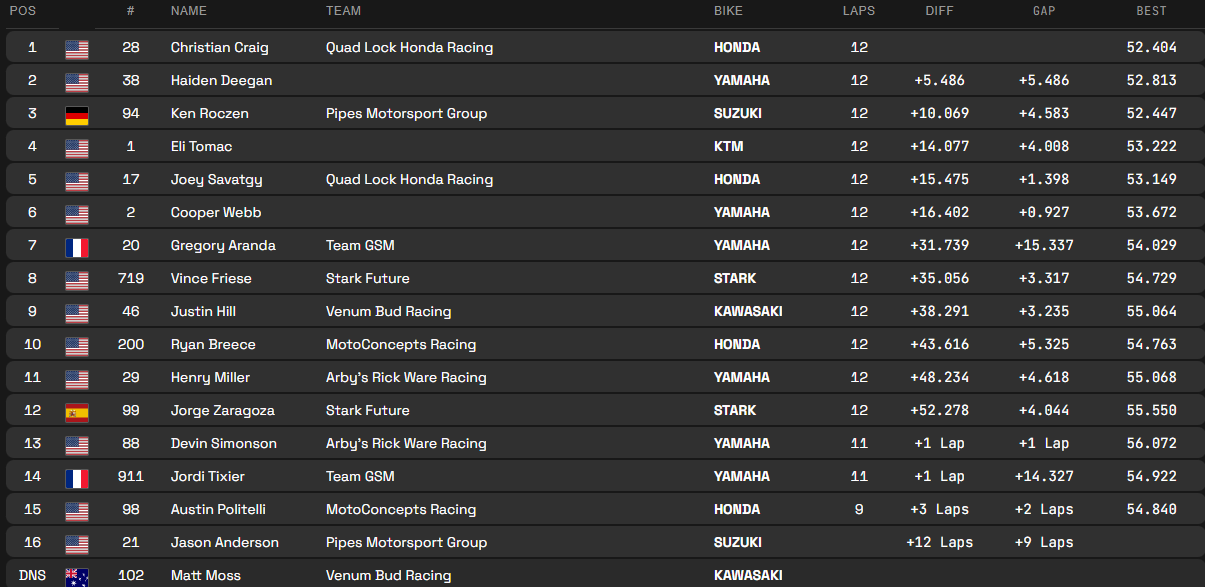Sort by the POS column header

click(22, 11)
